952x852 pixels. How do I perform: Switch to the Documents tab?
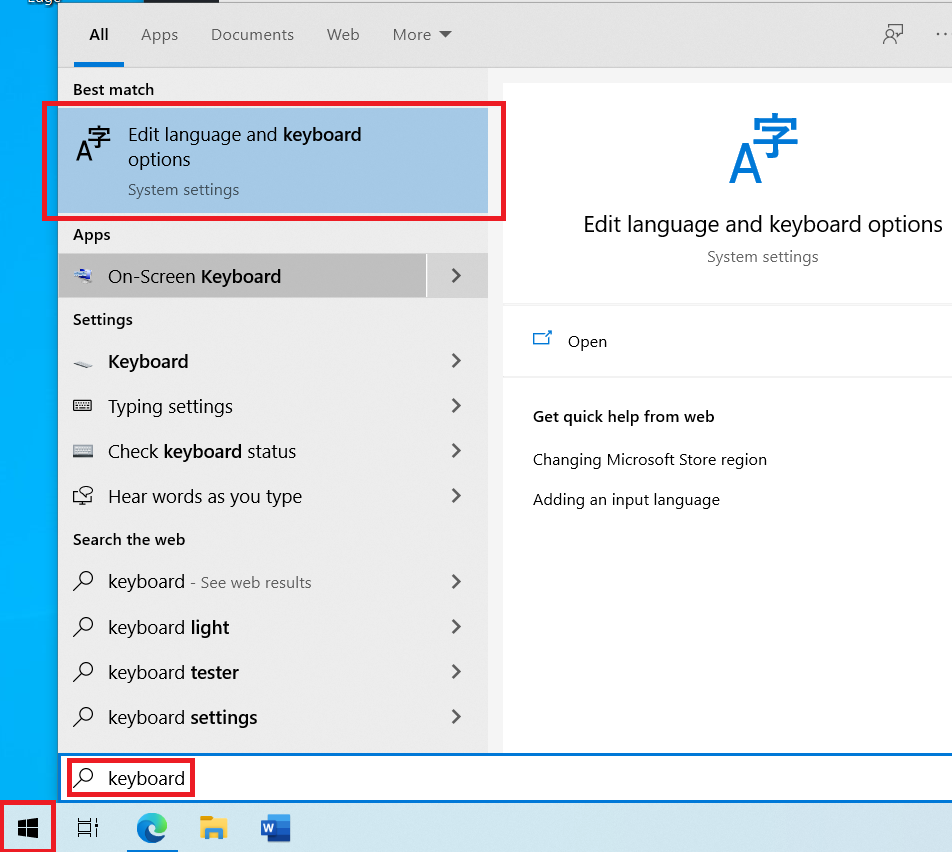point(250,34)
